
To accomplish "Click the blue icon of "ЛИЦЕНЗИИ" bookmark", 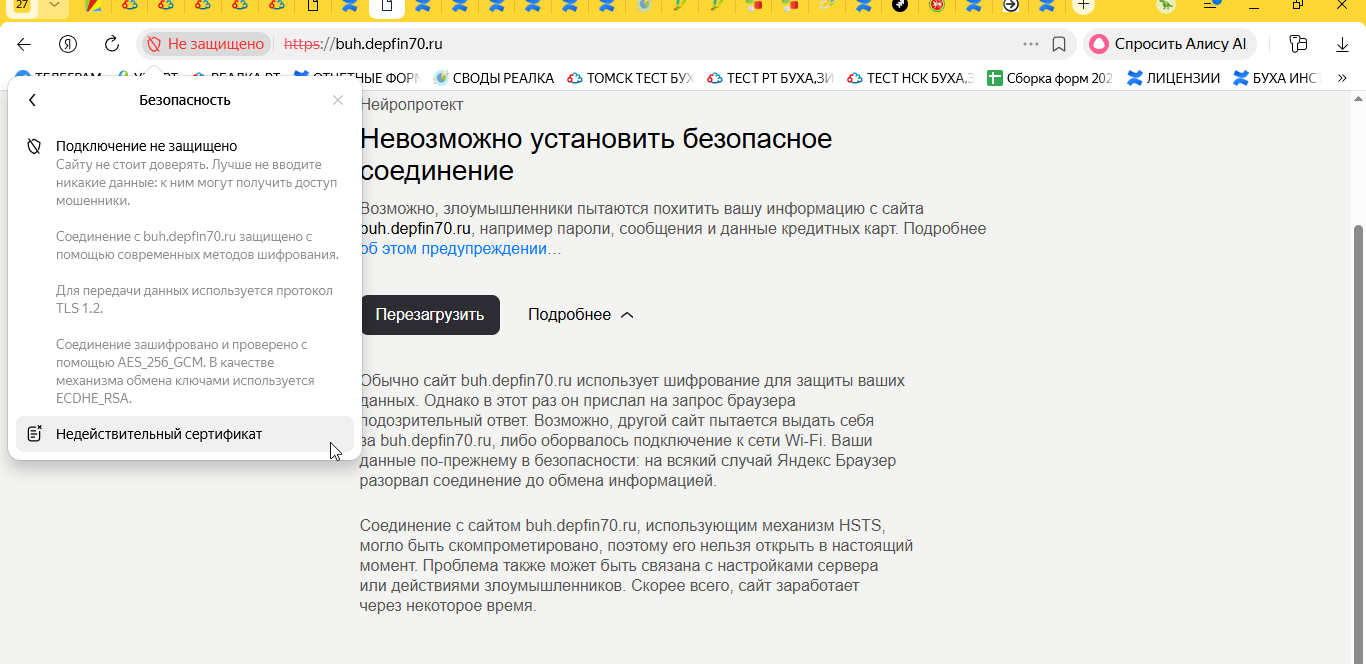I will coord(1135,78).
